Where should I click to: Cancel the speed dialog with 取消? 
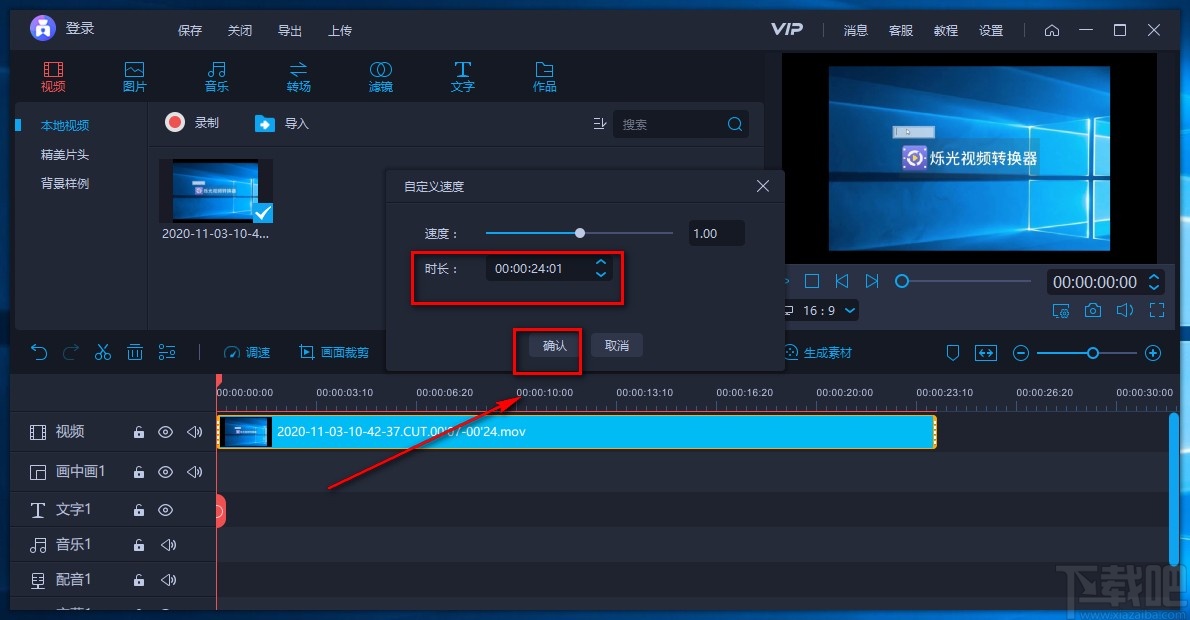click(x=616, y=345)
